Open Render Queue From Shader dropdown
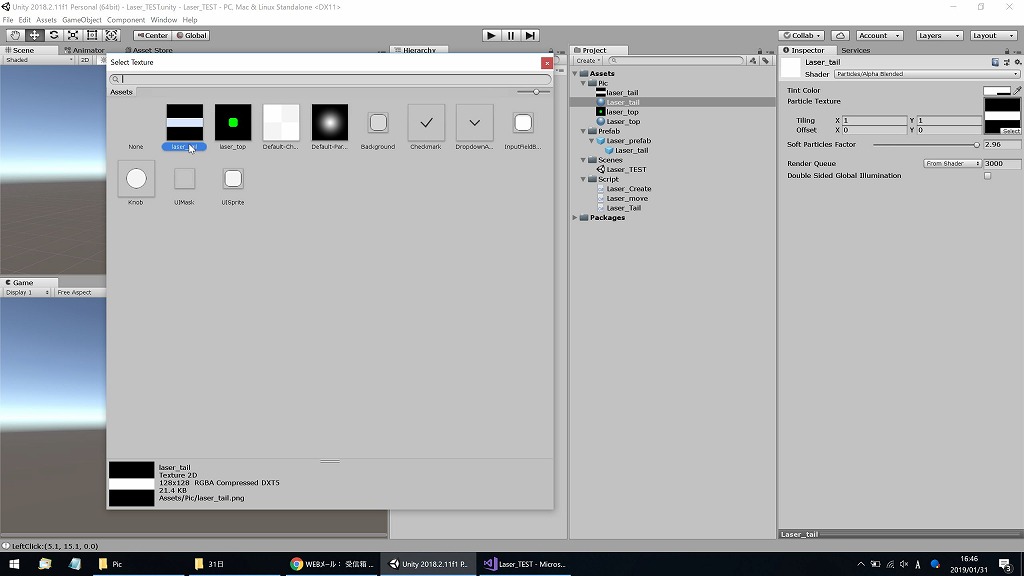Image resolution: width=1024 pixels, height=576 pixels. pos(952,163)
